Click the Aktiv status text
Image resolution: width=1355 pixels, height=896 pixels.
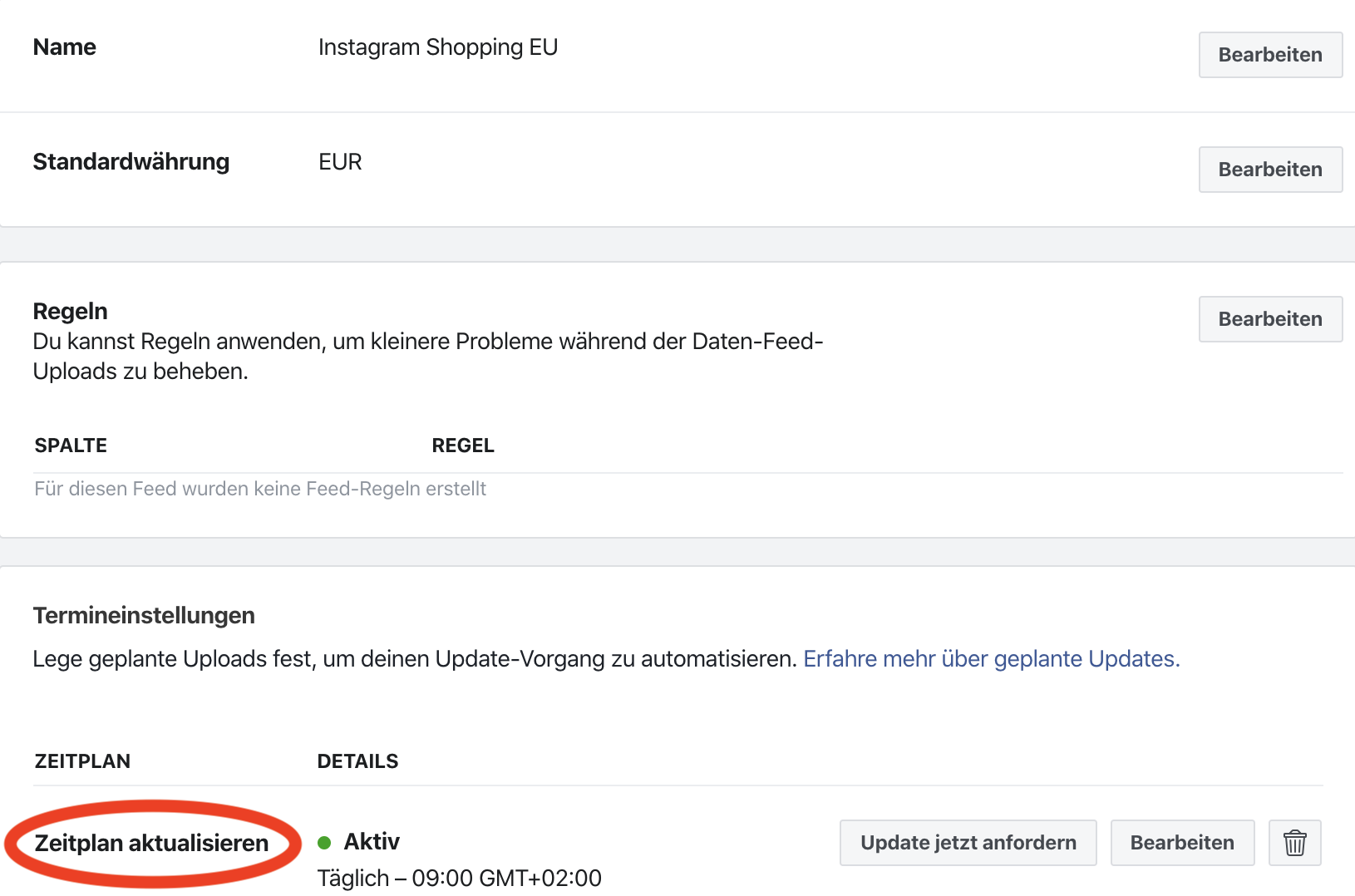pyautogui.click(x=372, y=842)
